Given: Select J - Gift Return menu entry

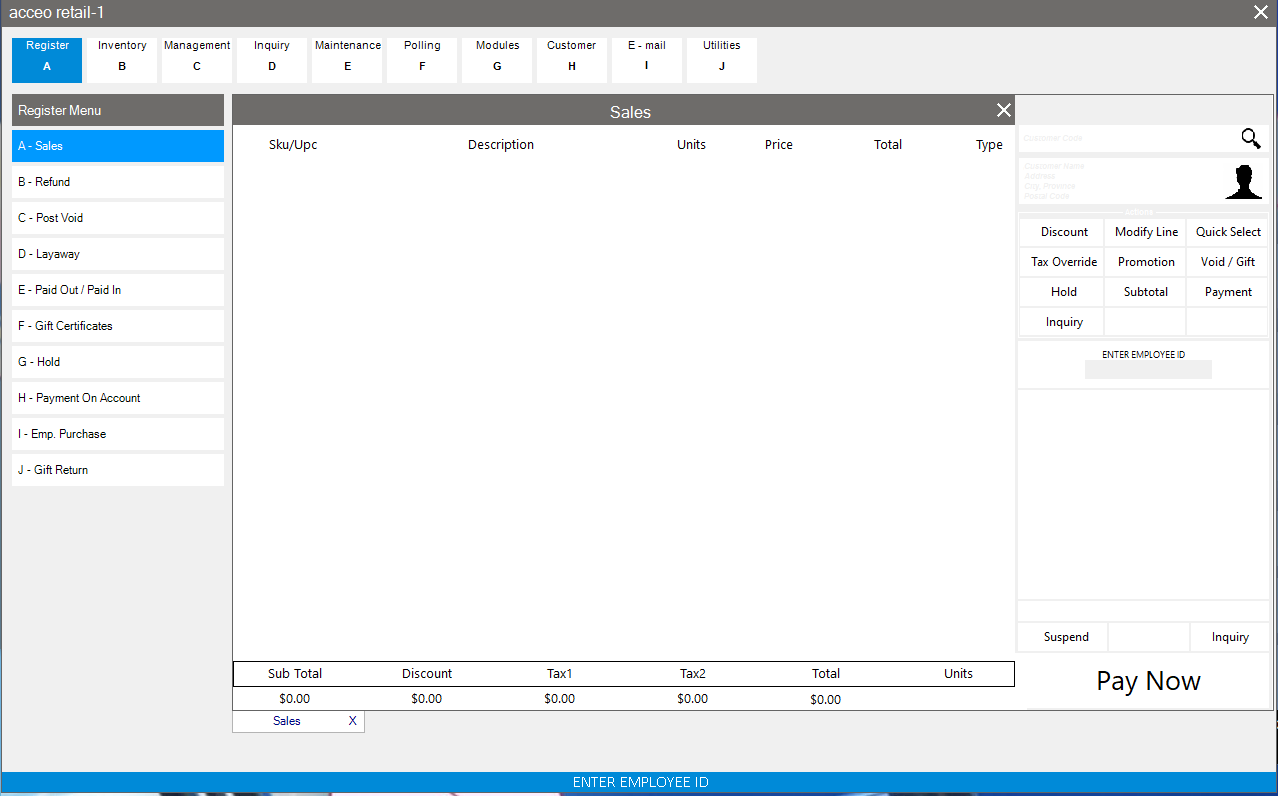Looking at the screenshot, I should (x=118, y=470).
